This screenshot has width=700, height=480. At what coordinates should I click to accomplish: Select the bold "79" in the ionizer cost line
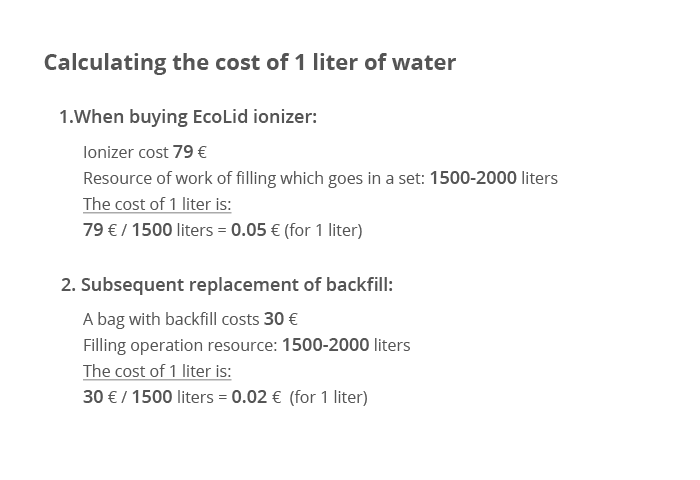point(183,152)
